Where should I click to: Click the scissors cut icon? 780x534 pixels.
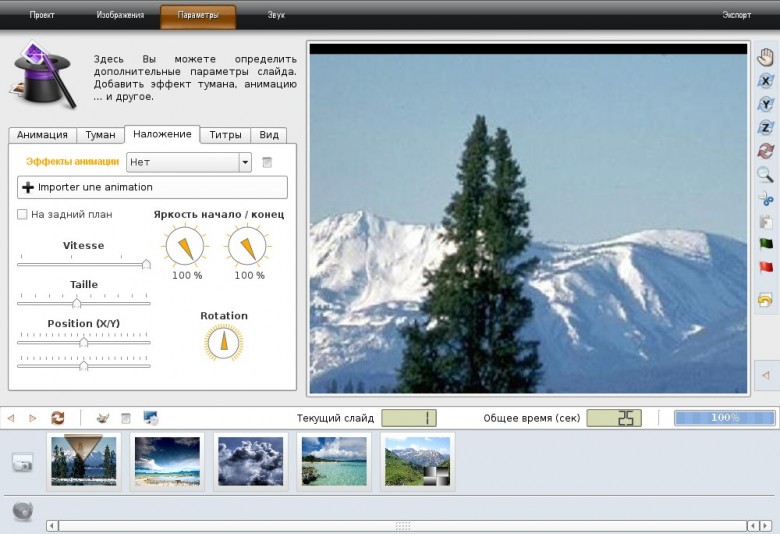pyautogui.click(x=766, y=198)
